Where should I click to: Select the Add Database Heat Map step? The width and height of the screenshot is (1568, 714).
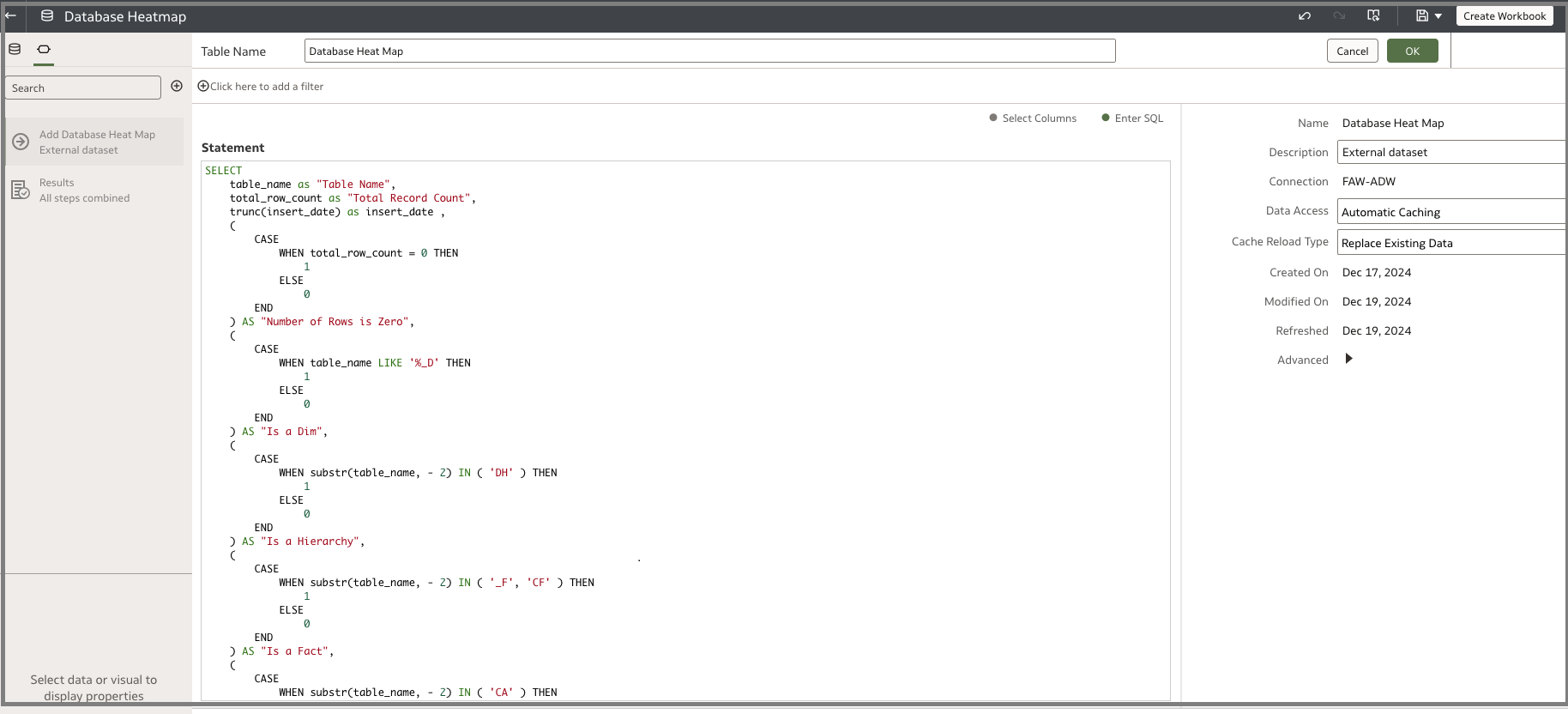pyautogui.click(x=94, y=142)
